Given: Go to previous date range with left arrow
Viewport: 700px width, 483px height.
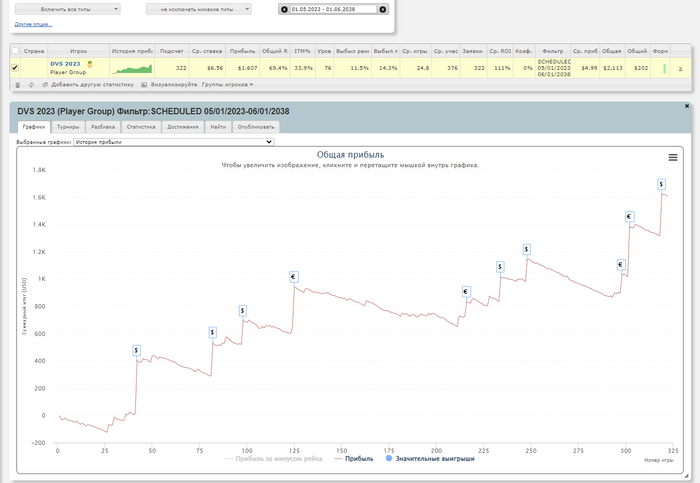Looking at the screenshot, I should coord(284,9).
